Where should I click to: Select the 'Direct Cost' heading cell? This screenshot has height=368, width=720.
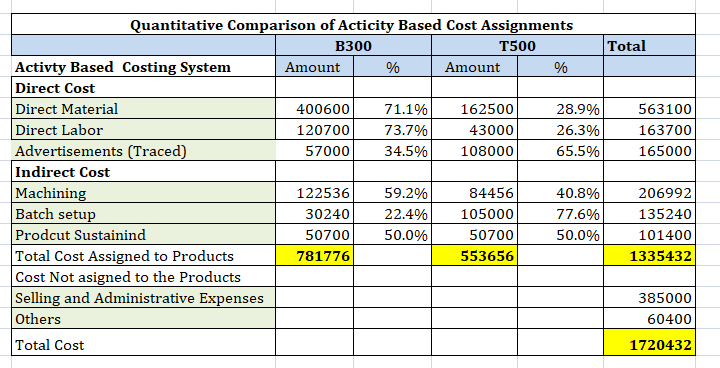click(x=143, y=88)
